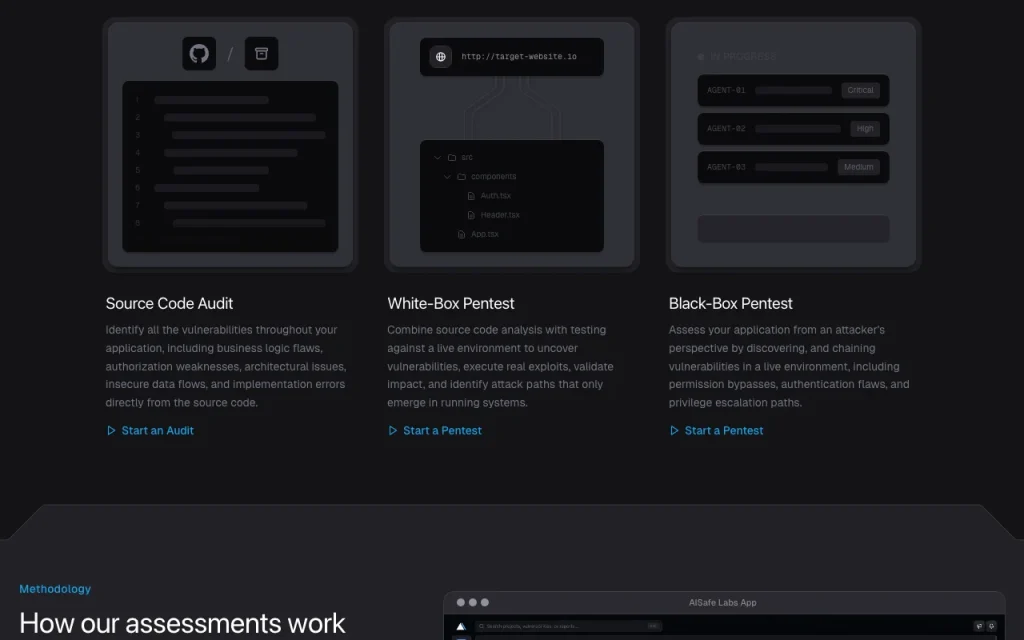Click the file icon beside App.tsx

click(x=462, y=234)
